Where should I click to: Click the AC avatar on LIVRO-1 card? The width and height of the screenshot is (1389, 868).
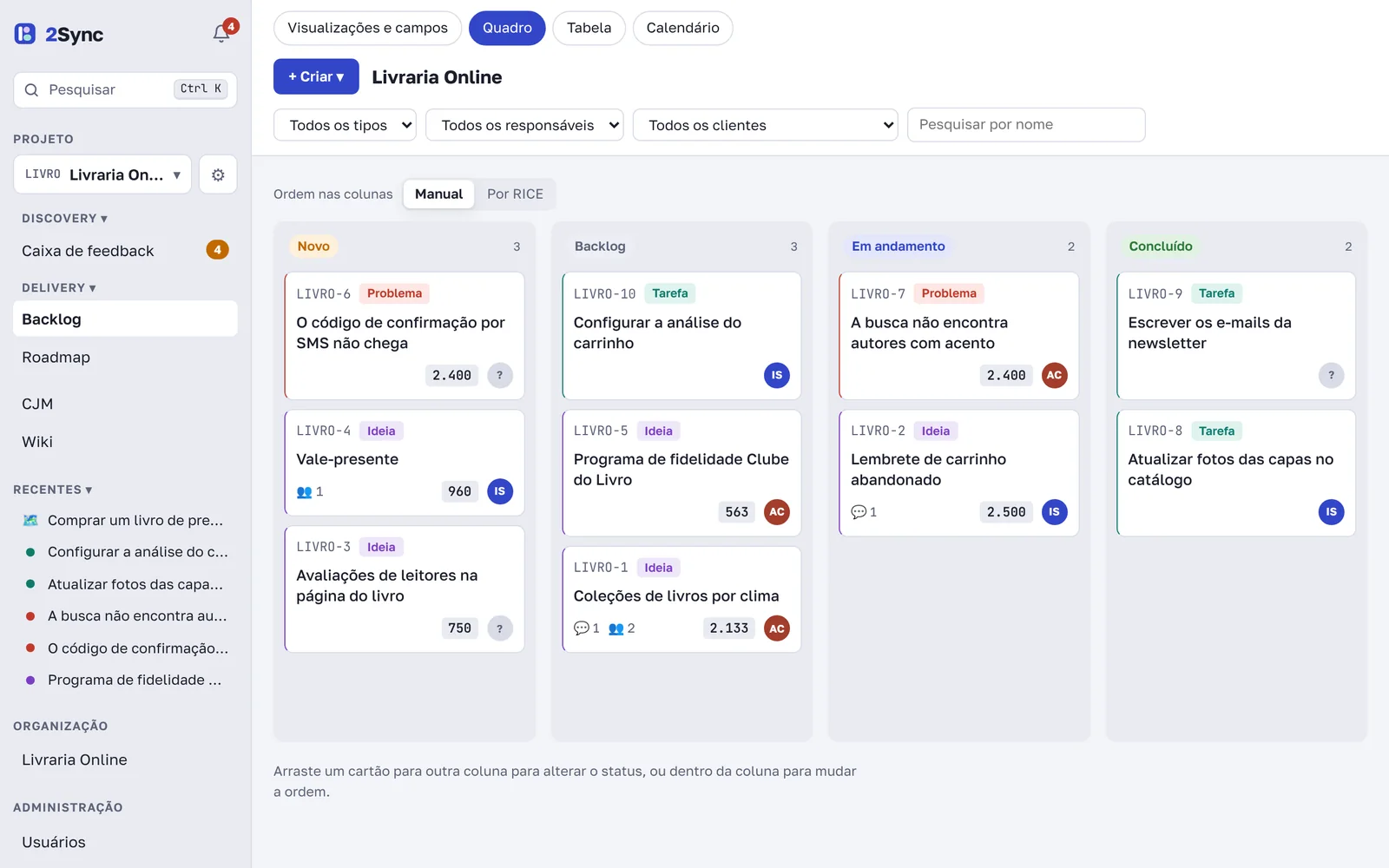[777, 628]
